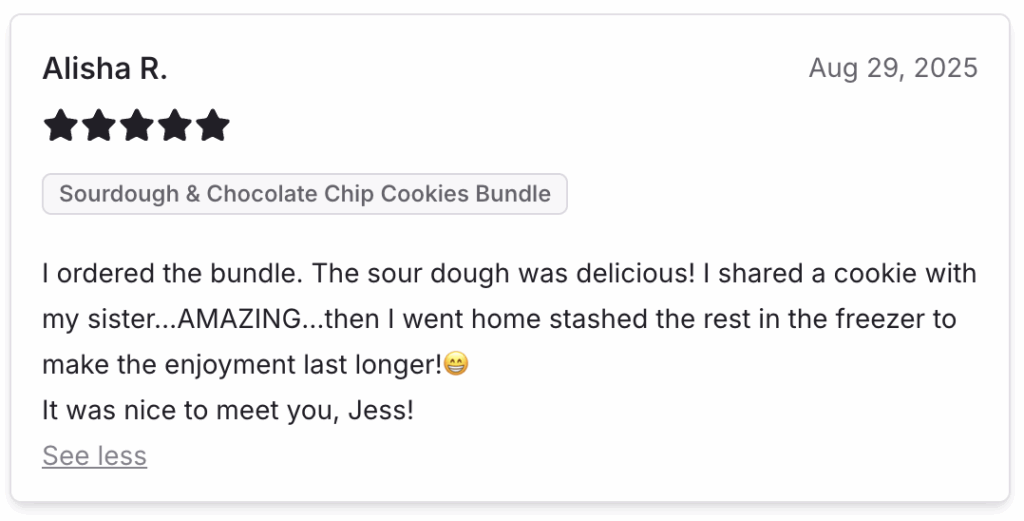Click the grinning emoji in the review
The image size is (1024, 521).
click(x=456, y=366)
